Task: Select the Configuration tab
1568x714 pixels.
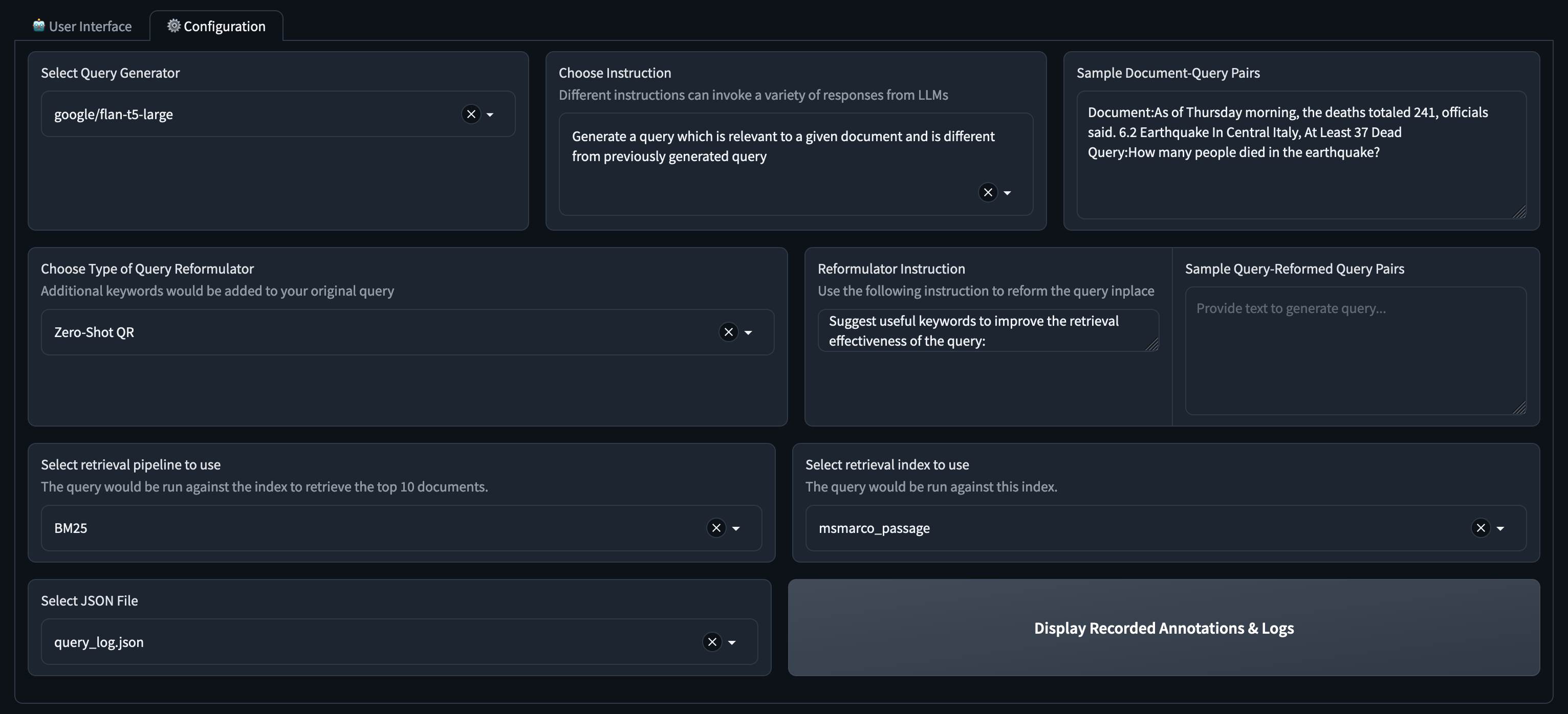Action: pyautogui.click(x=216, y=26)
